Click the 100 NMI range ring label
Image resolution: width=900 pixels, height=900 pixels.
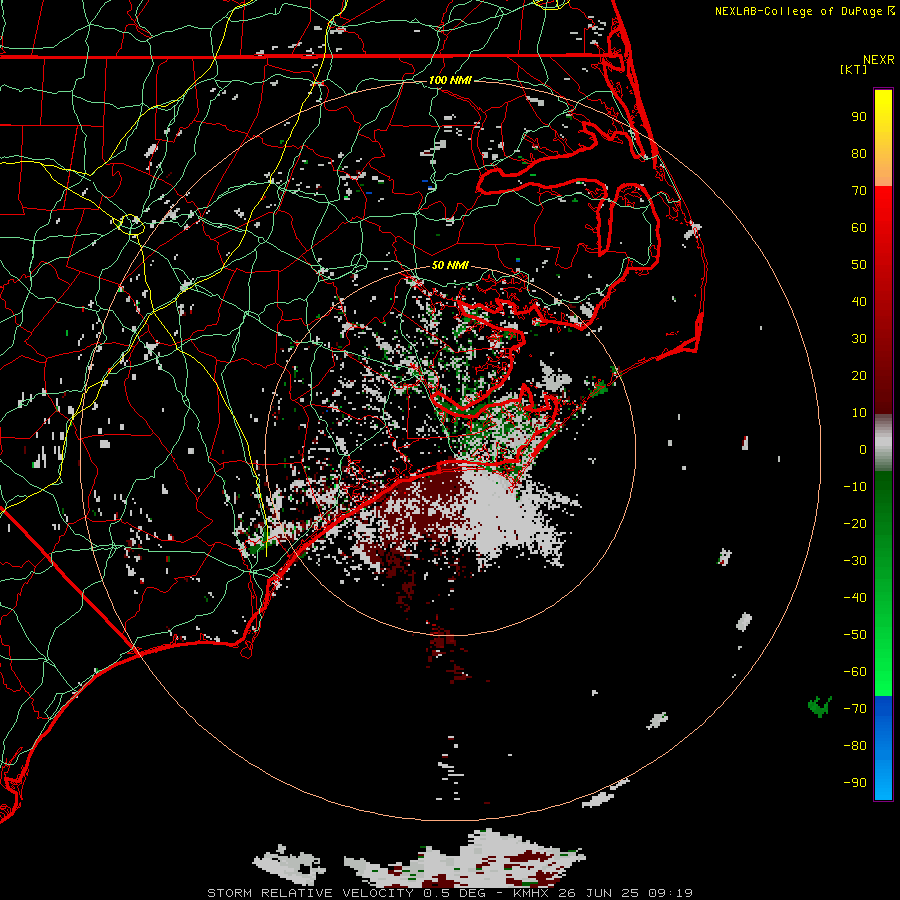450,80
